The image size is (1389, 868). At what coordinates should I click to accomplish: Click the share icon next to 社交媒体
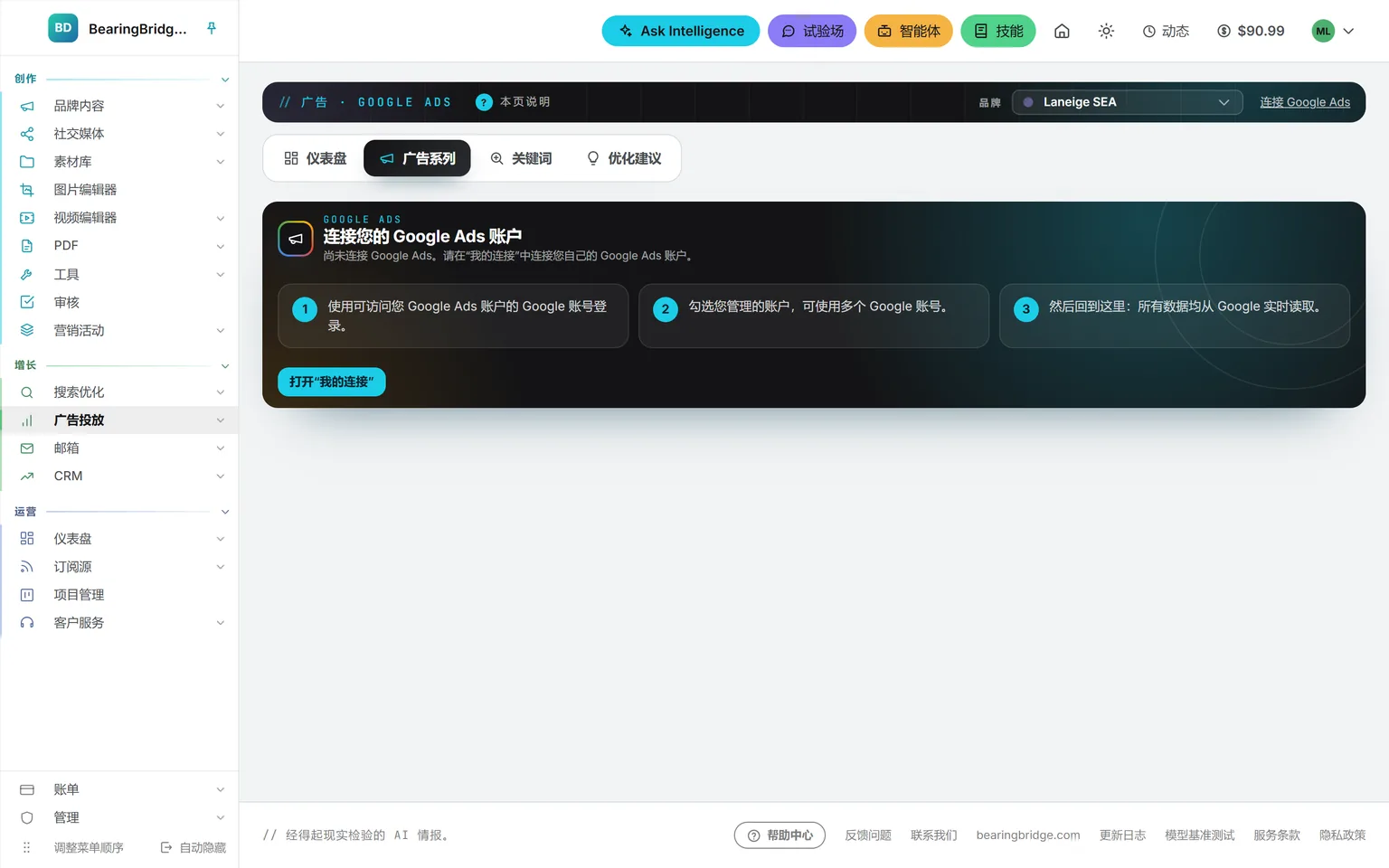(27, 134)
